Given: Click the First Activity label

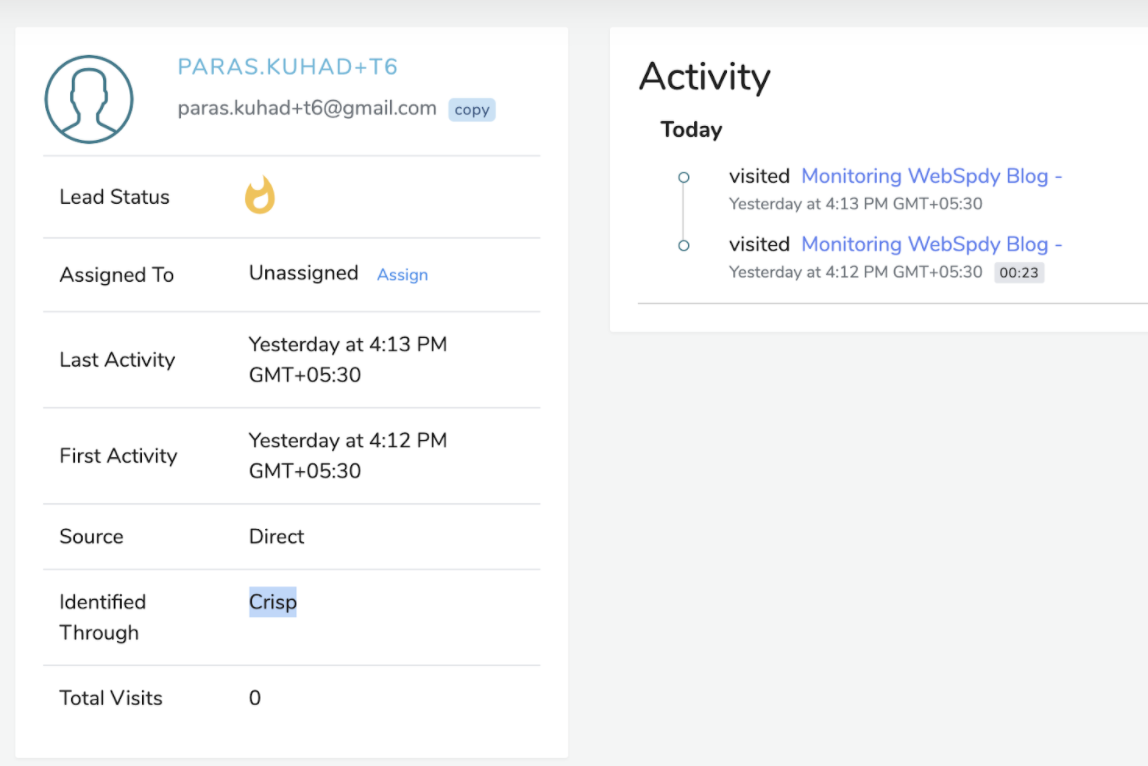Looking at the screenshot, I should click(x=118, y=455).
